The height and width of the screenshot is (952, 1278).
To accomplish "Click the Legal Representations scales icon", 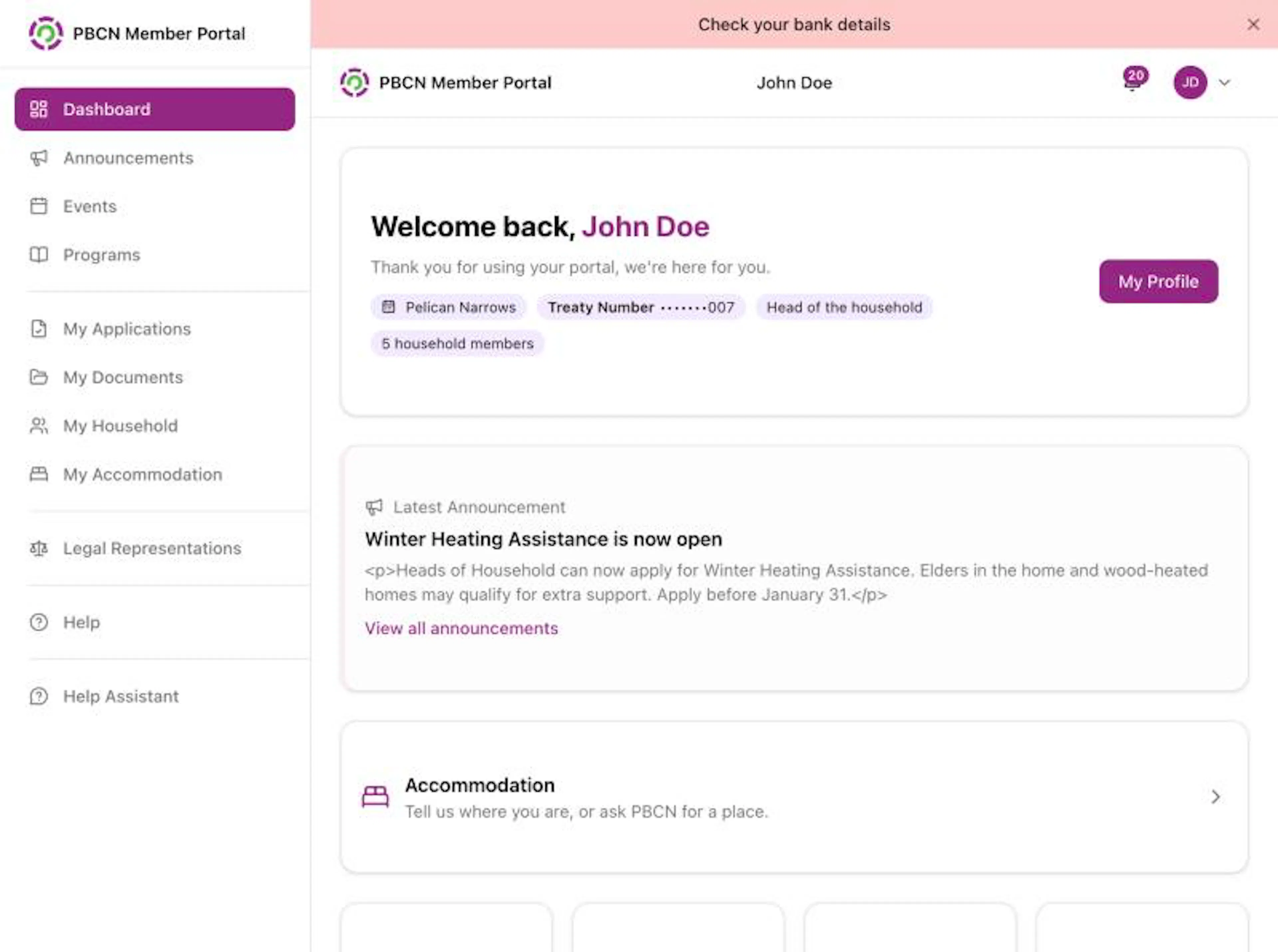I will (x=39, y=548).
